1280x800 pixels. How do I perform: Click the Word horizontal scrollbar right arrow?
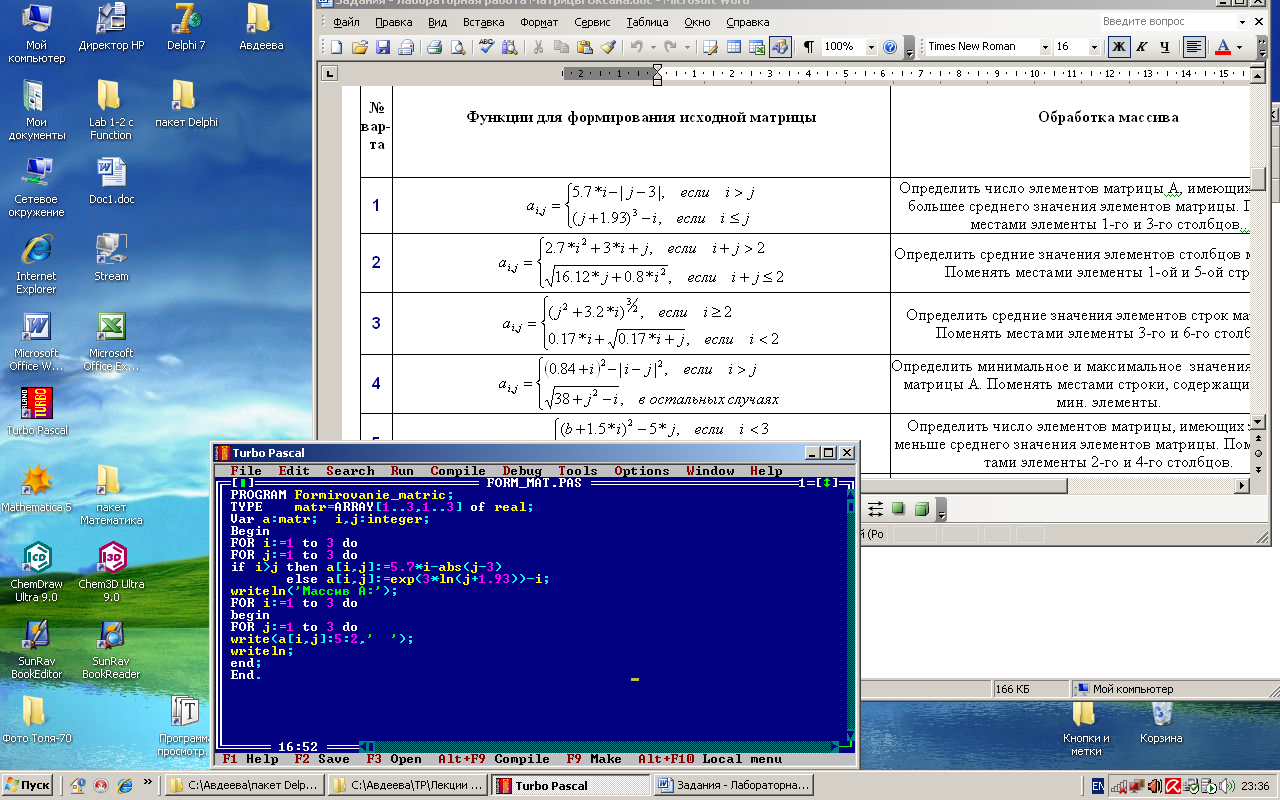pyautogui.click(x=1243, y=485)
